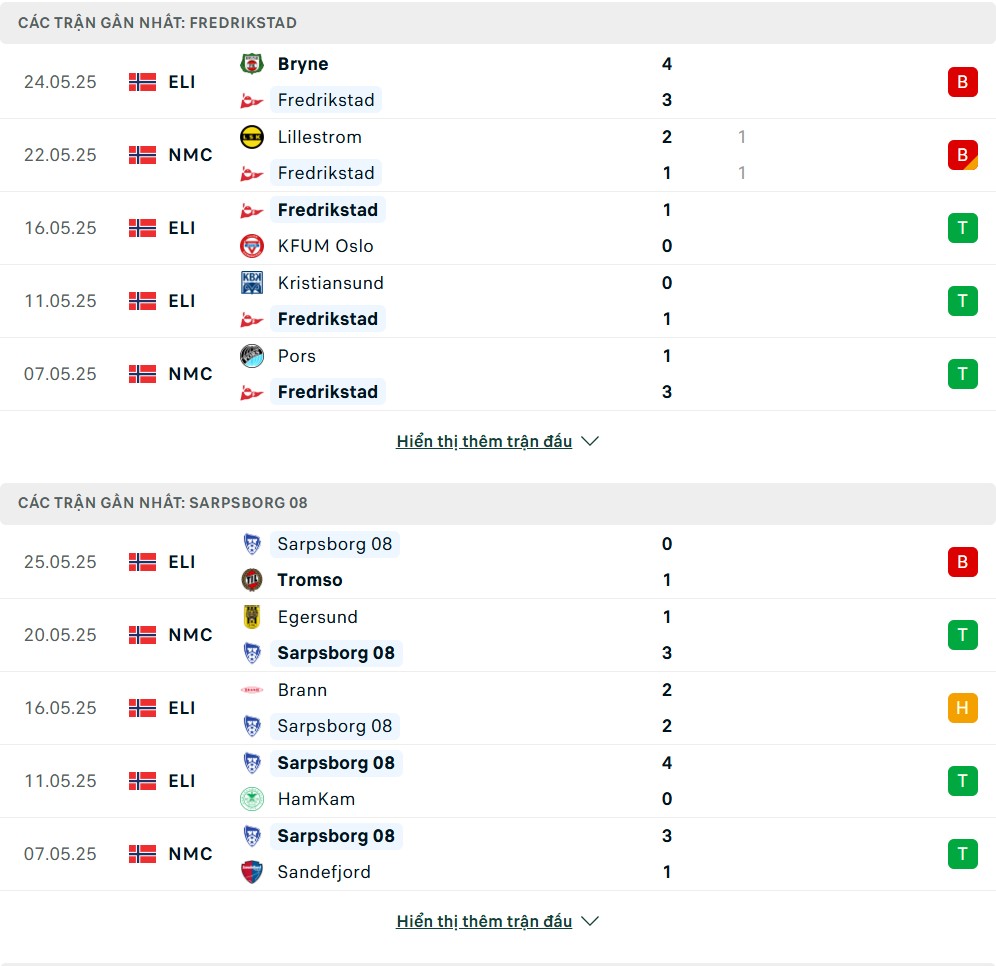
Task: Click the Sandefjord club crest
Action: (x=252, y=872)
